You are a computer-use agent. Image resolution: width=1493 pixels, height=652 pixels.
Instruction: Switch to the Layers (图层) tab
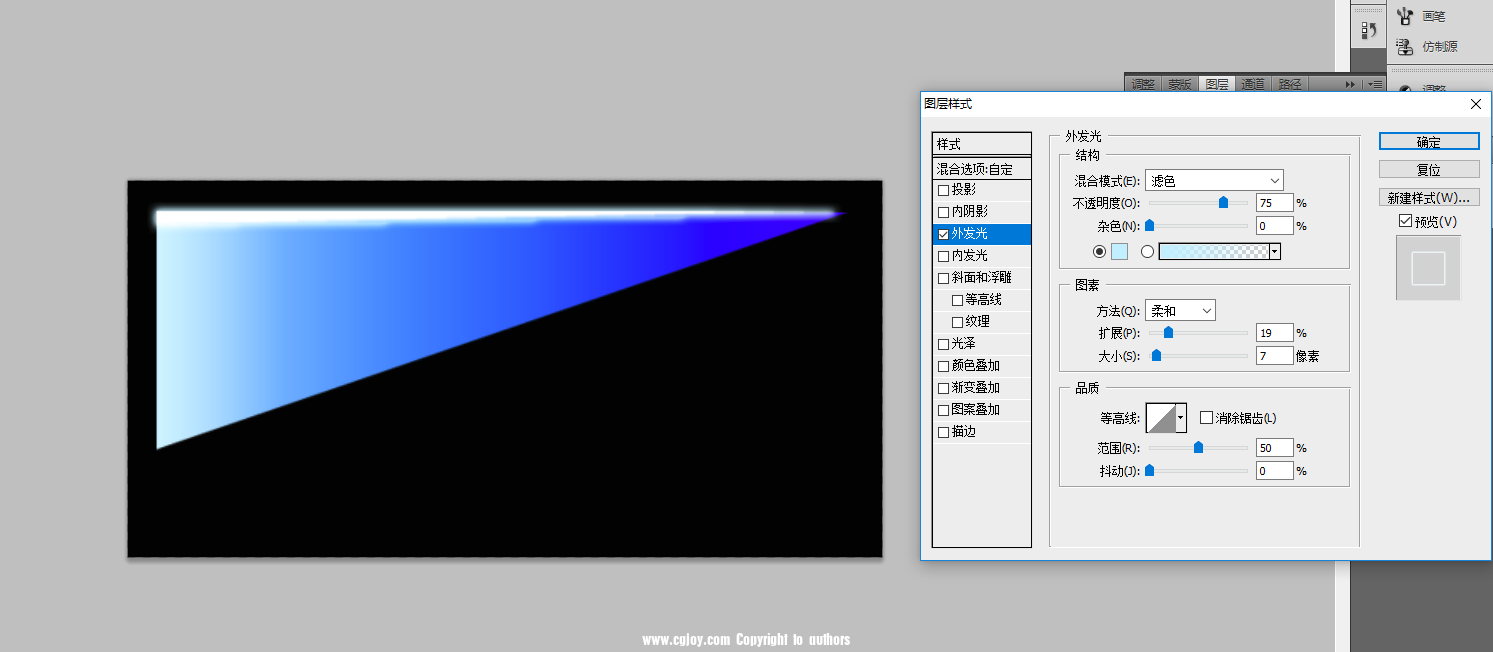click(x=1217, y=85)
